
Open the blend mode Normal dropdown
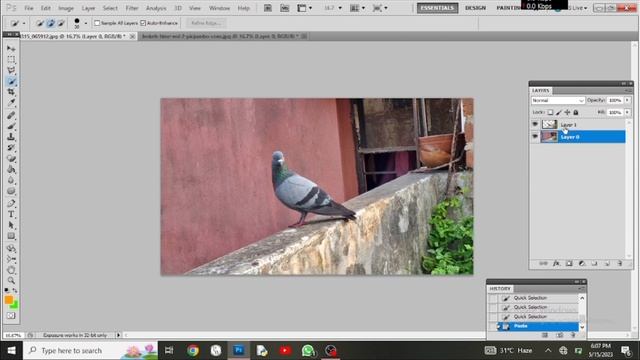(x=558, y=100)
